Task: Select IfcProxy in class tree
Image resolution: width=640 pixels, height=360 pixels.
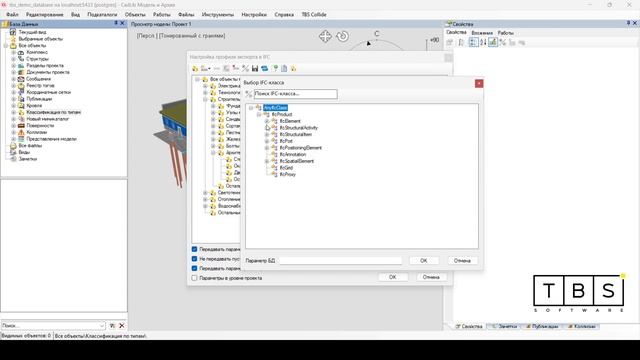Action: 288,174
